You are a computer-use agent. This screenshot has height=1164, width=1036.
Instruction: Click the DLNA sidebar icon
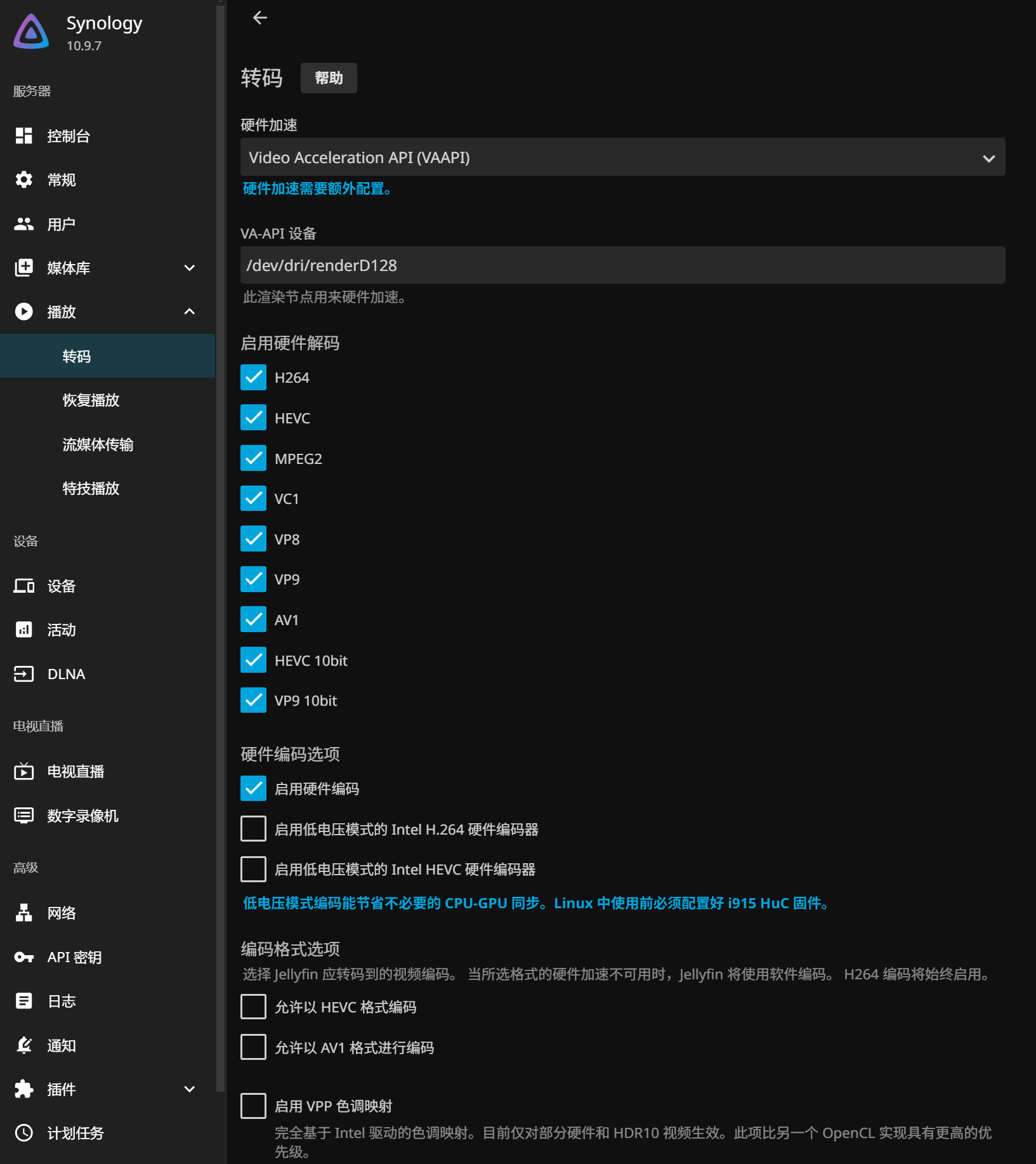tap(24, 674)
